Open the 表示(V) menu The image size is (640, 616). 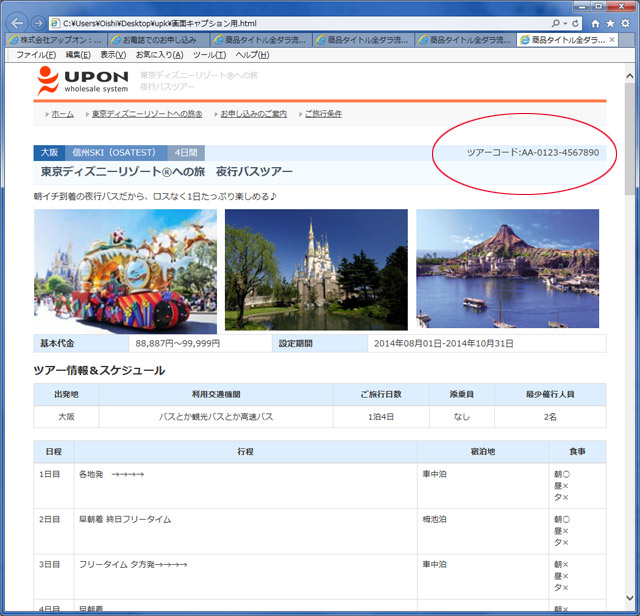click(x=113, y=55)
